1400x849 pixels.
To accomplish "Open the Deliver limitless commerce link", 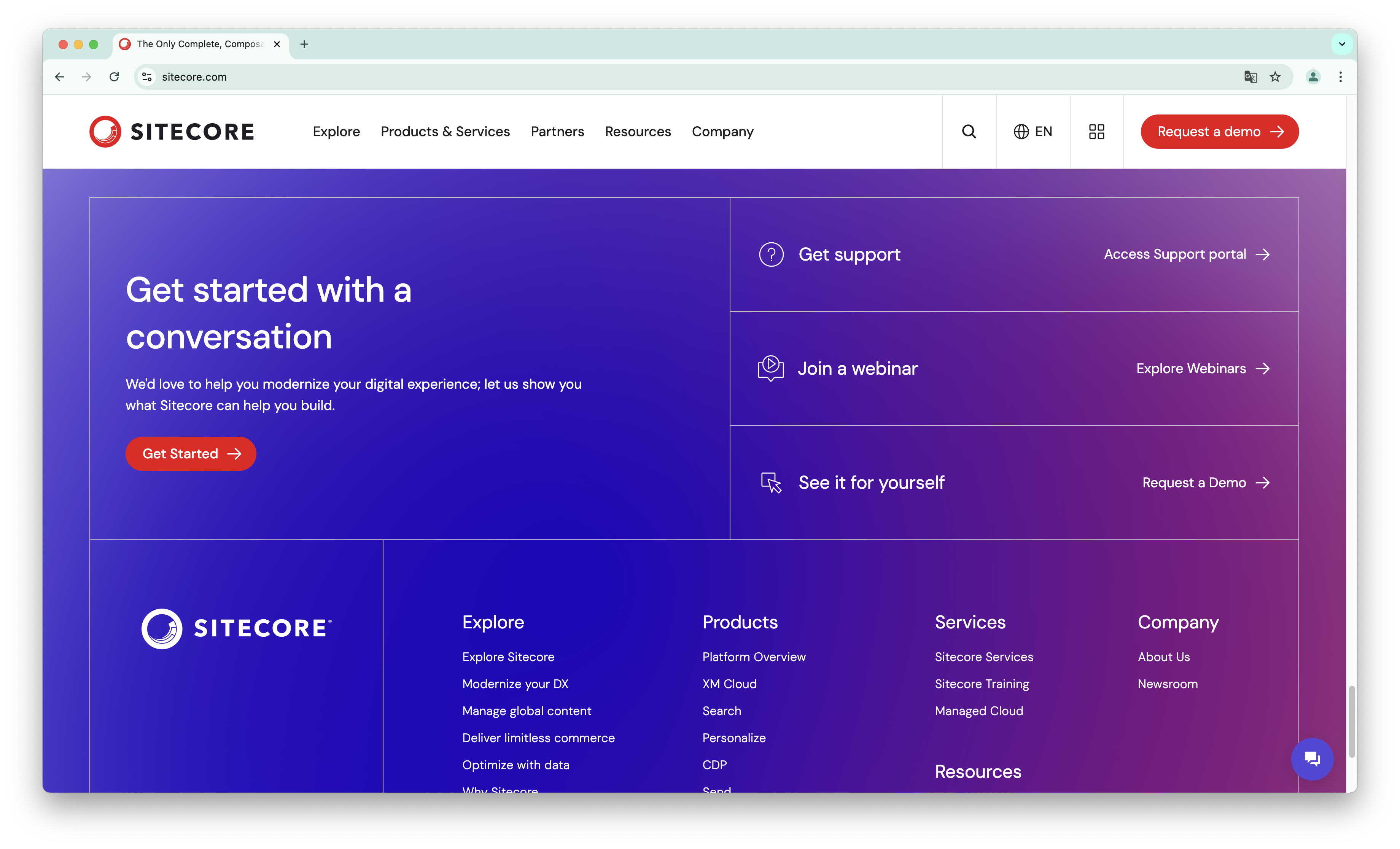I will point(538,738).
